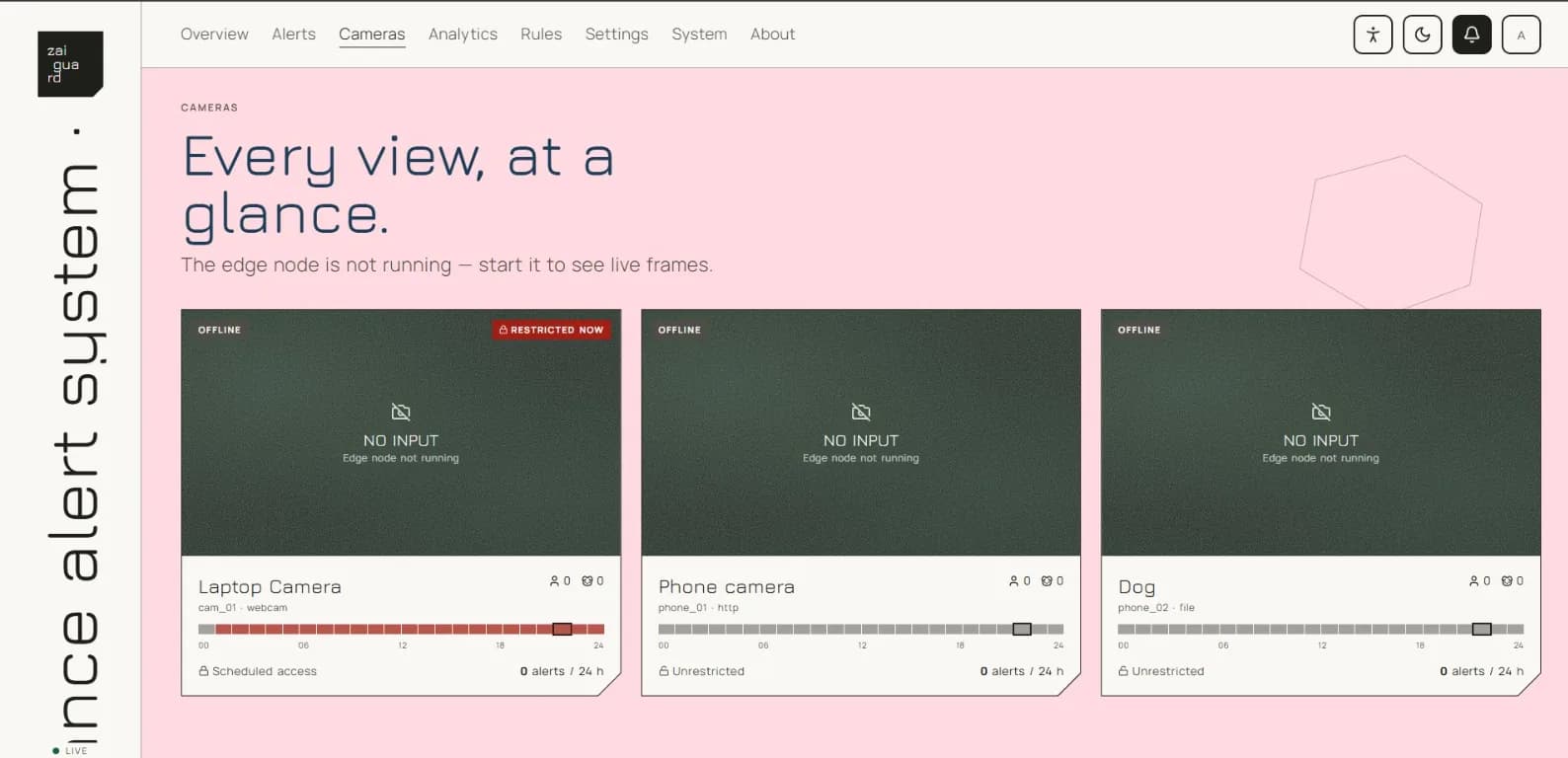
Task: Click the current-time marker on Laptop Camera timeline
Action: (562, 629)
